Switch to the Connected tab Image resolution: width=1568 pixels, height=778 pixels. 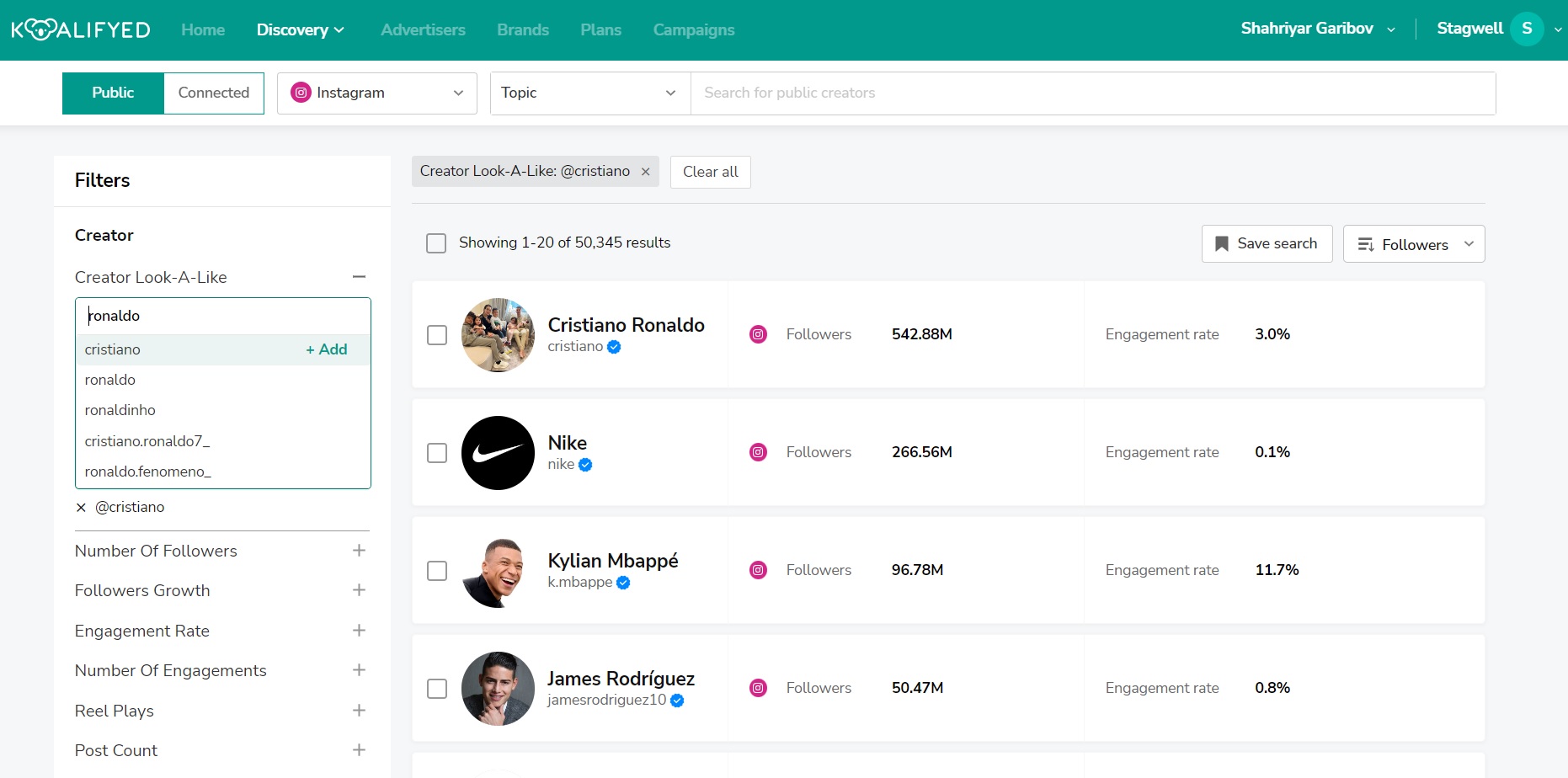click(x=213, y=93)
